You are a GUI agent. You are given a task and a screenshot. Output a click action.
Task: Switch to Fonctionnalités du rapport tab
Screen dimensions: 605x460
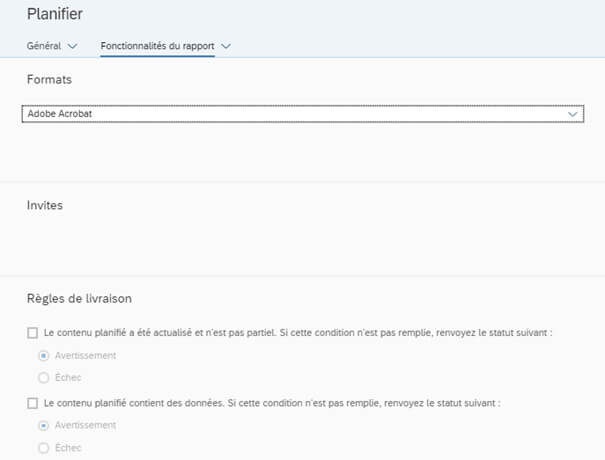157,46
